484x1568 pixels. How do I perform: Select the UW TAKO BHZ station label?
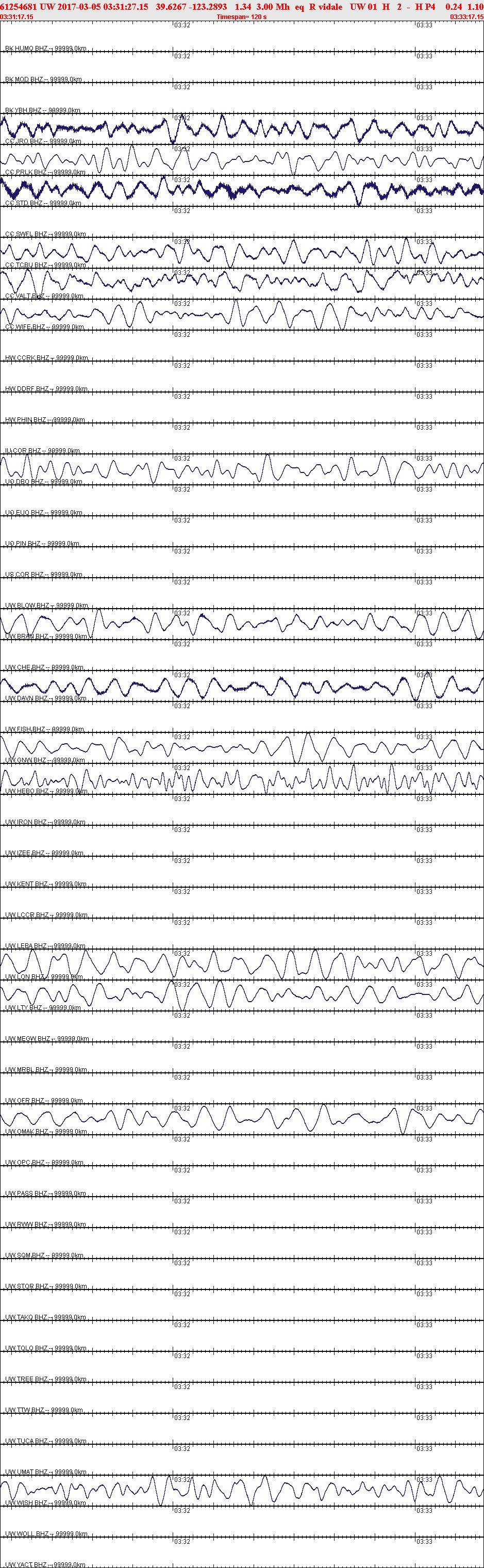[45, 1317]
